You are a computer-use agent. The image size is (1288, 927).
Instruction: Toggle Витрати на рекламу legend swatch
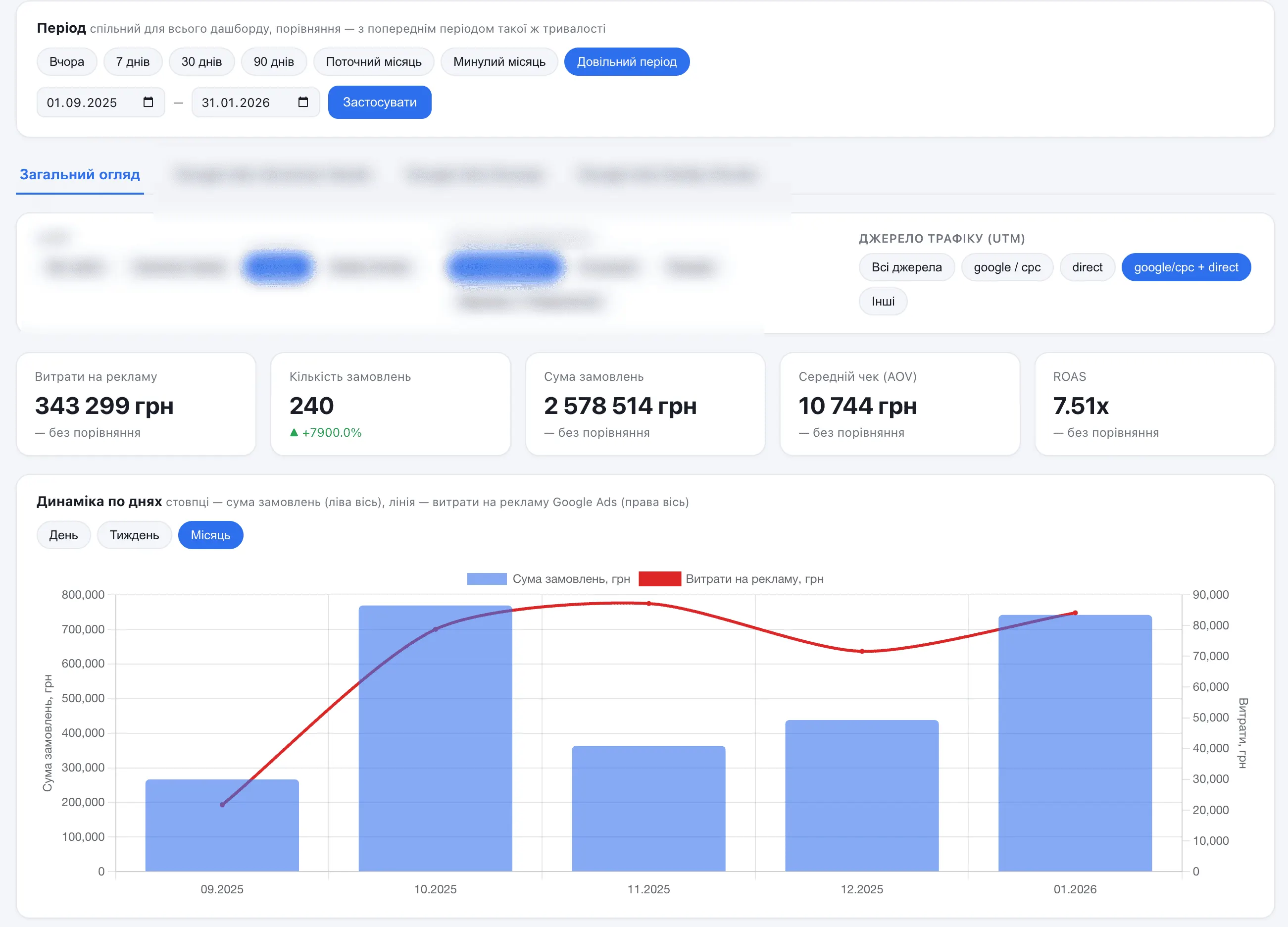coord(660,579)
